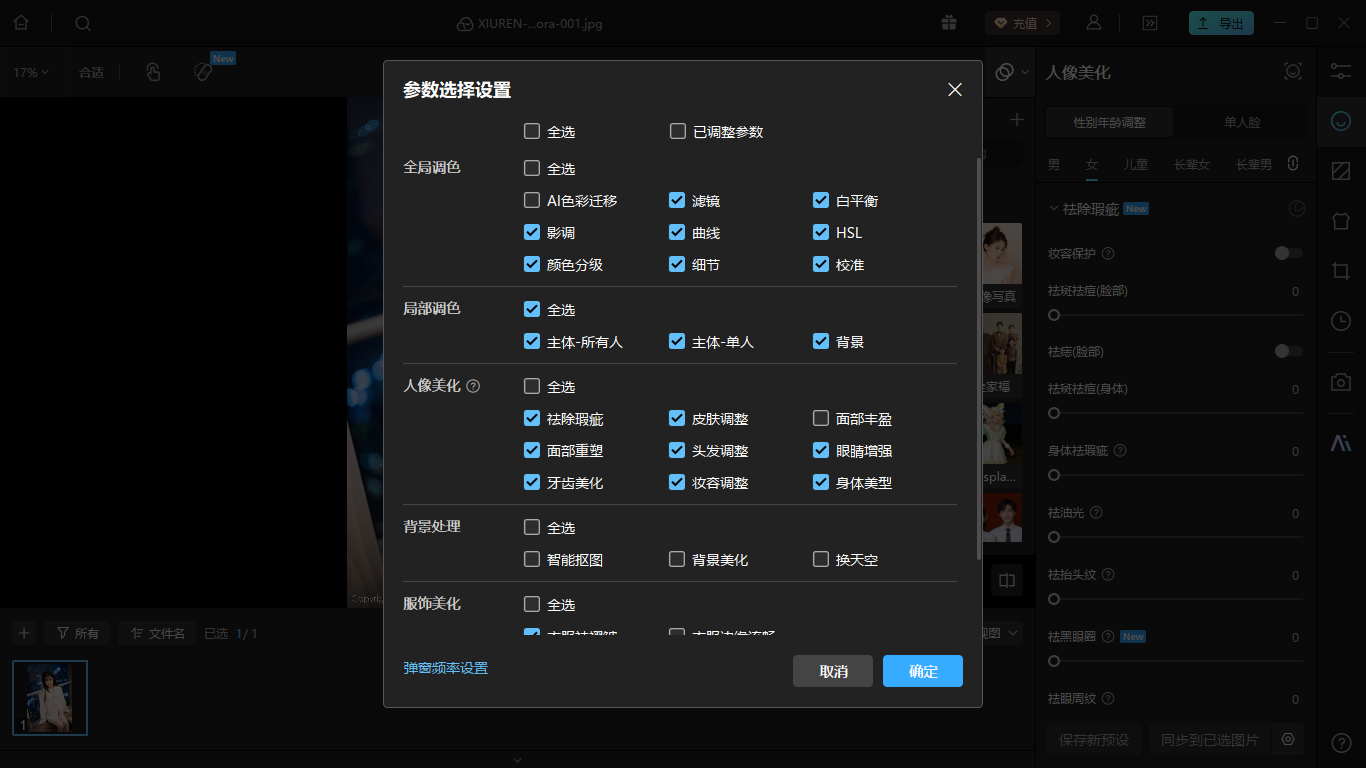
Task: Open the history clock icon in right sidebar
Action: (x=1341, y=321)
